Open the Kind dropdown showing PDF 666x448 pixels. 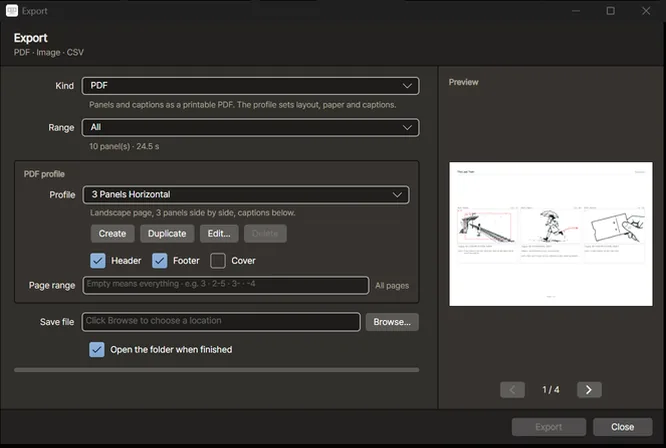pos(250,86)
